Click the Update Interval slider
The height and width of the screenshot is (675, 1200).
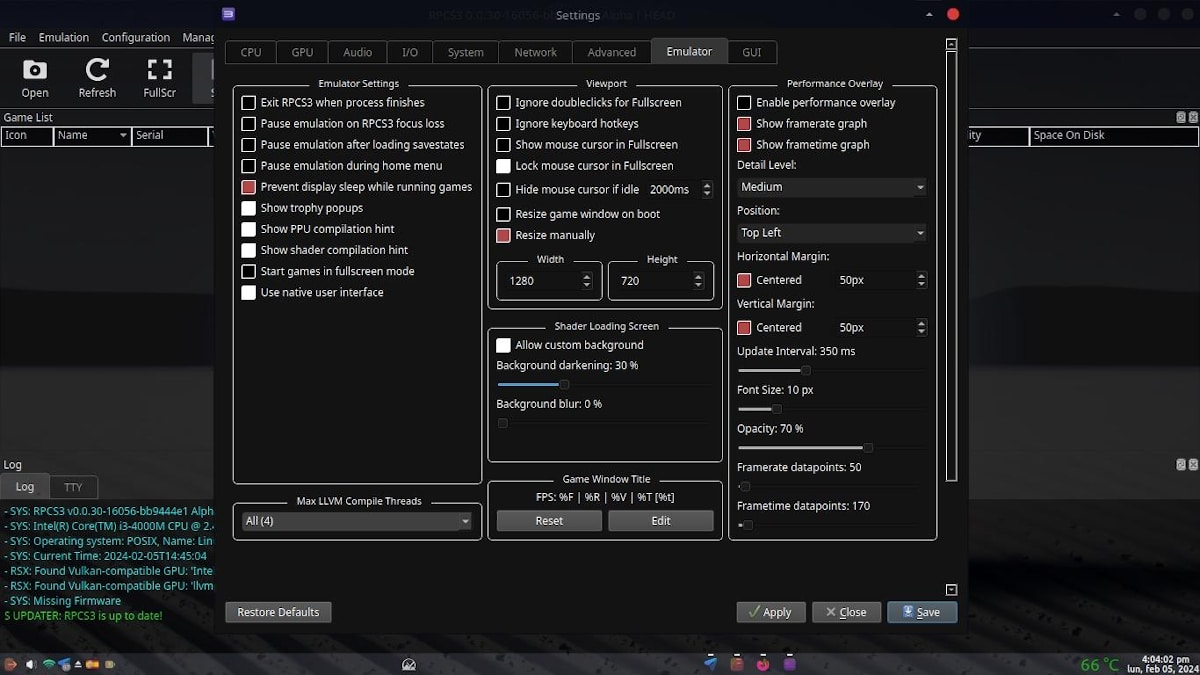[832, 370]
